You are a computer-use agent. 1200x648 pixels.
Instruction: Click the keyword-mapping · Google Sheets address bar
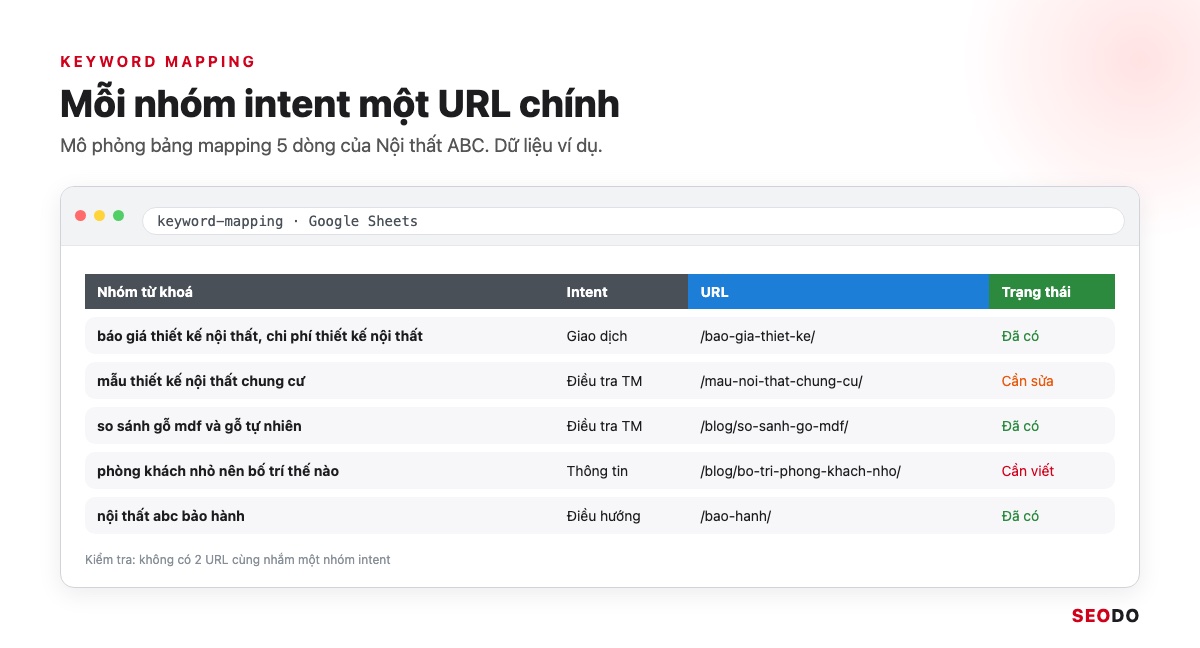coord(633,221)
